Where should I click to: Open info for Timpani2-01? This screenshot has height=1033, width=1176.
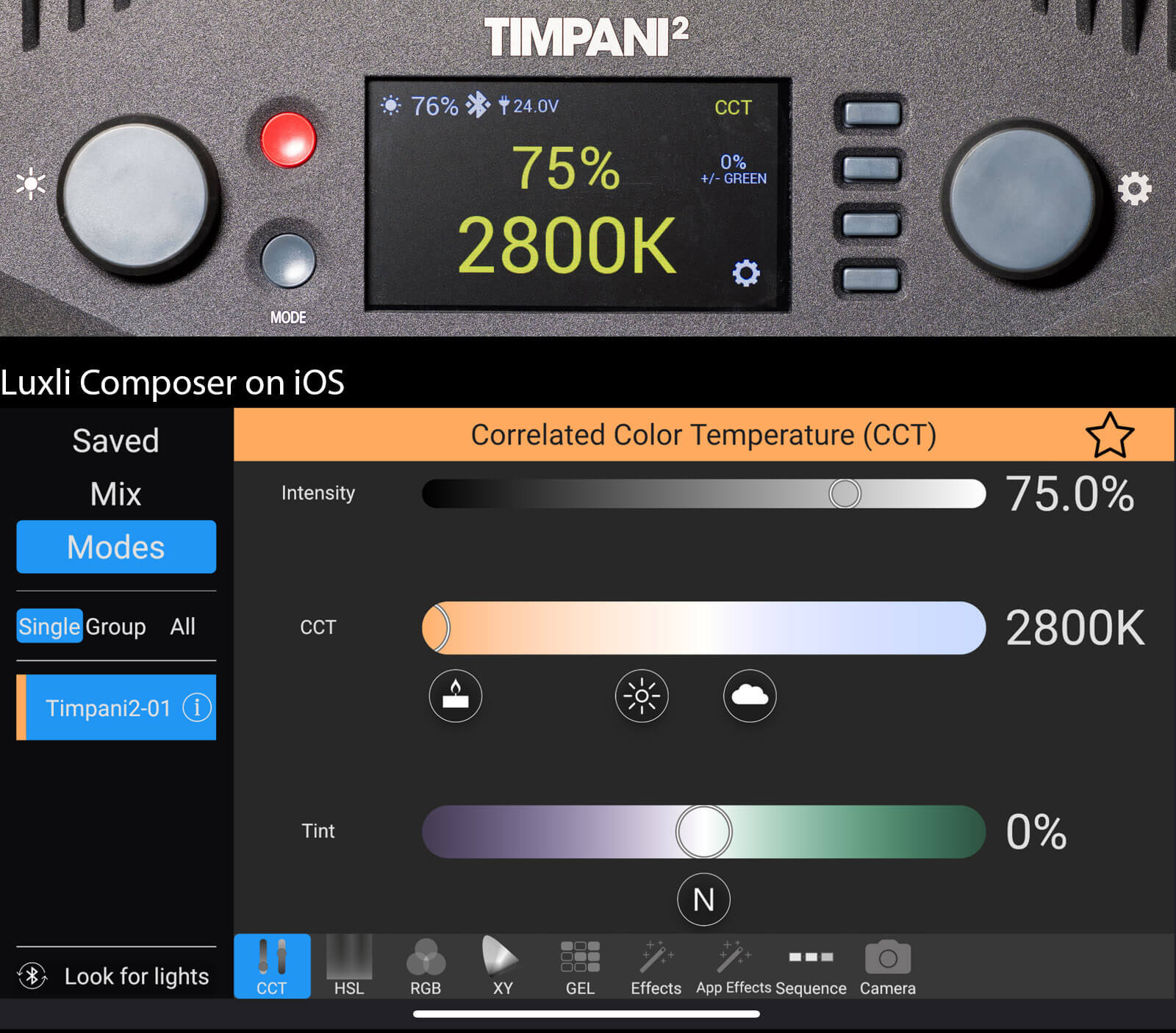pos(196,708)
